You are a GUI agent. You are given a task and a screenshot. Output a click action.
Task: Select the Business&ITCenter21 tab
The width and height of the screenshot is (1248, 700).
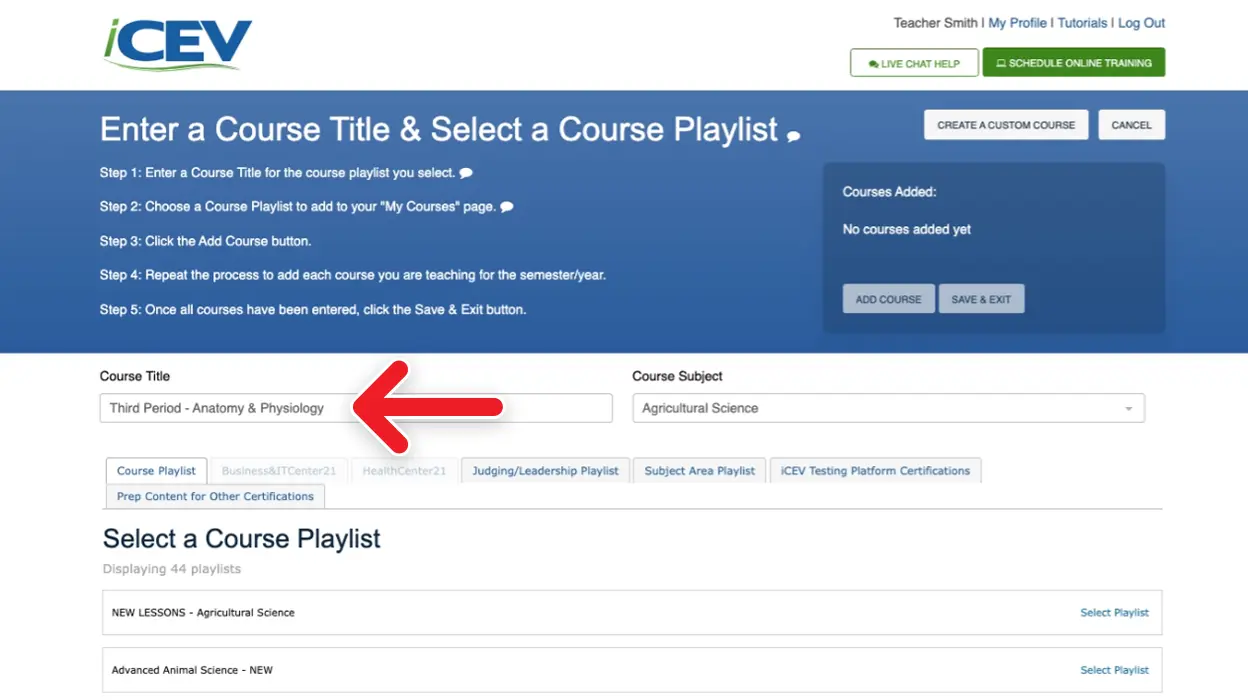[279, 471]
